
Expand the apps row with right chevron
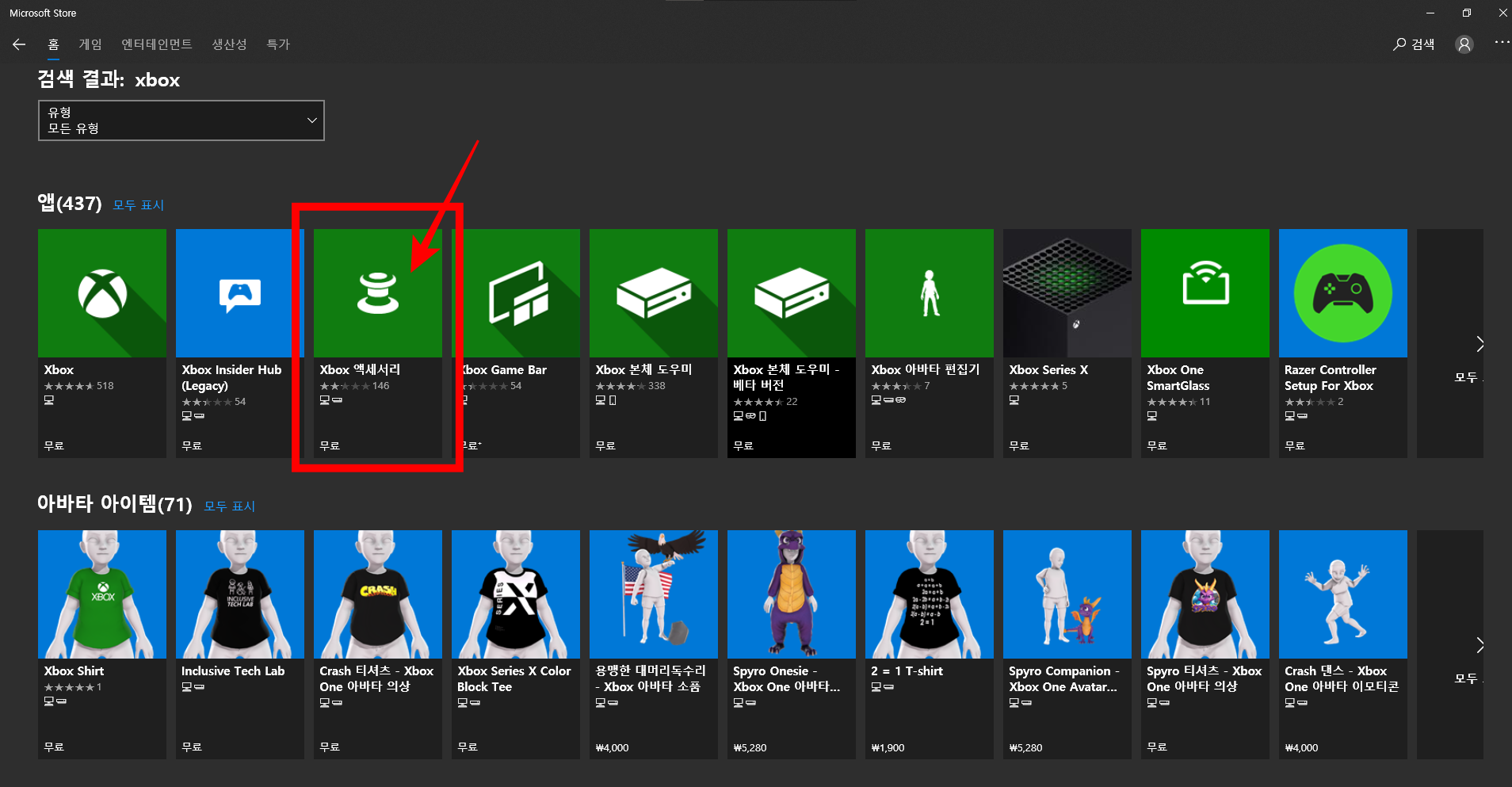tap(1480, 343)
